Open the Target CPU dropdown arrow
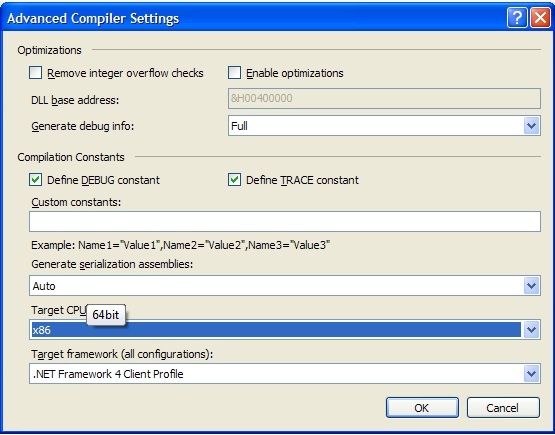 click(531, 330)
